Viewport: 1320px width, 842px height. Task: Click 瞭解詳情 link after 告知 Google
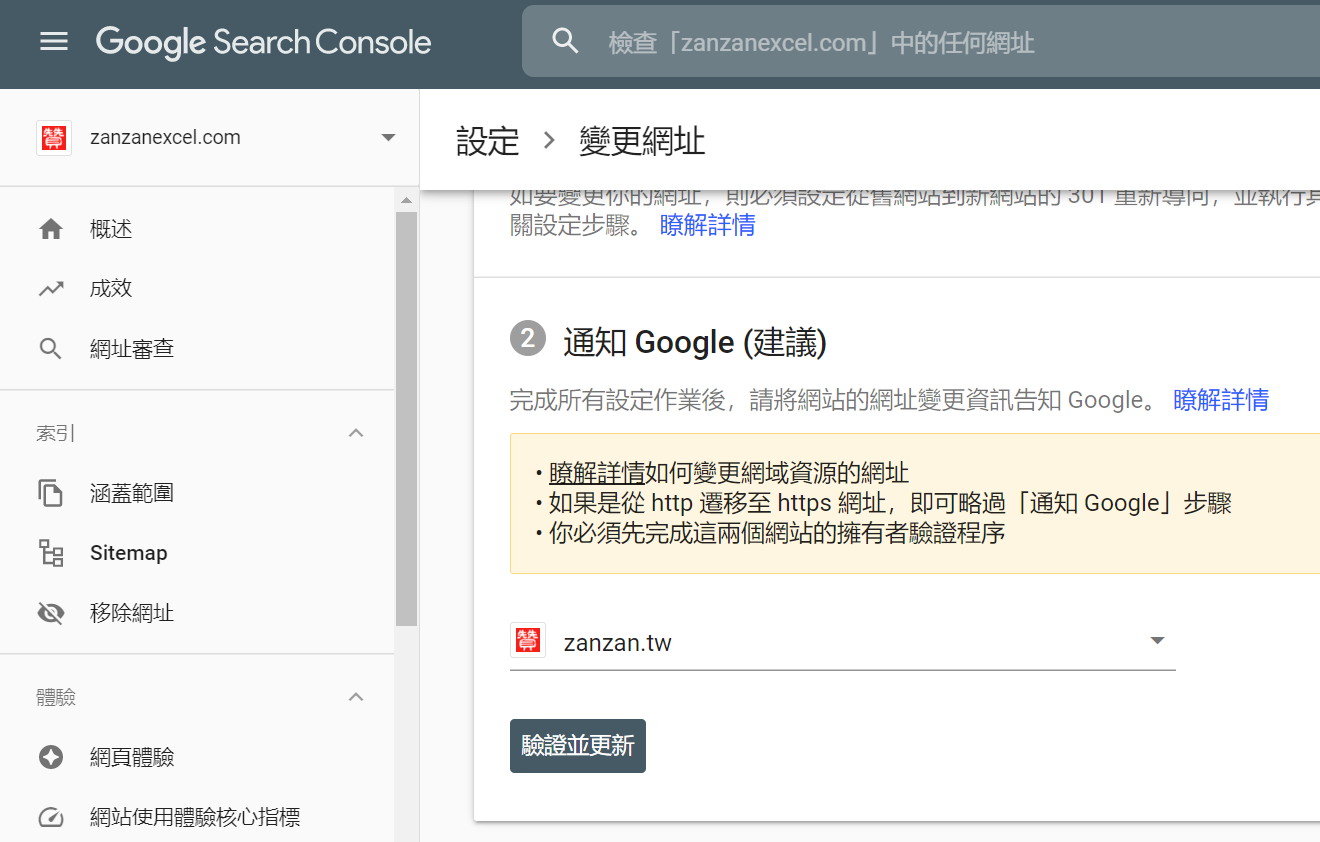click(x=1221, y=400)
